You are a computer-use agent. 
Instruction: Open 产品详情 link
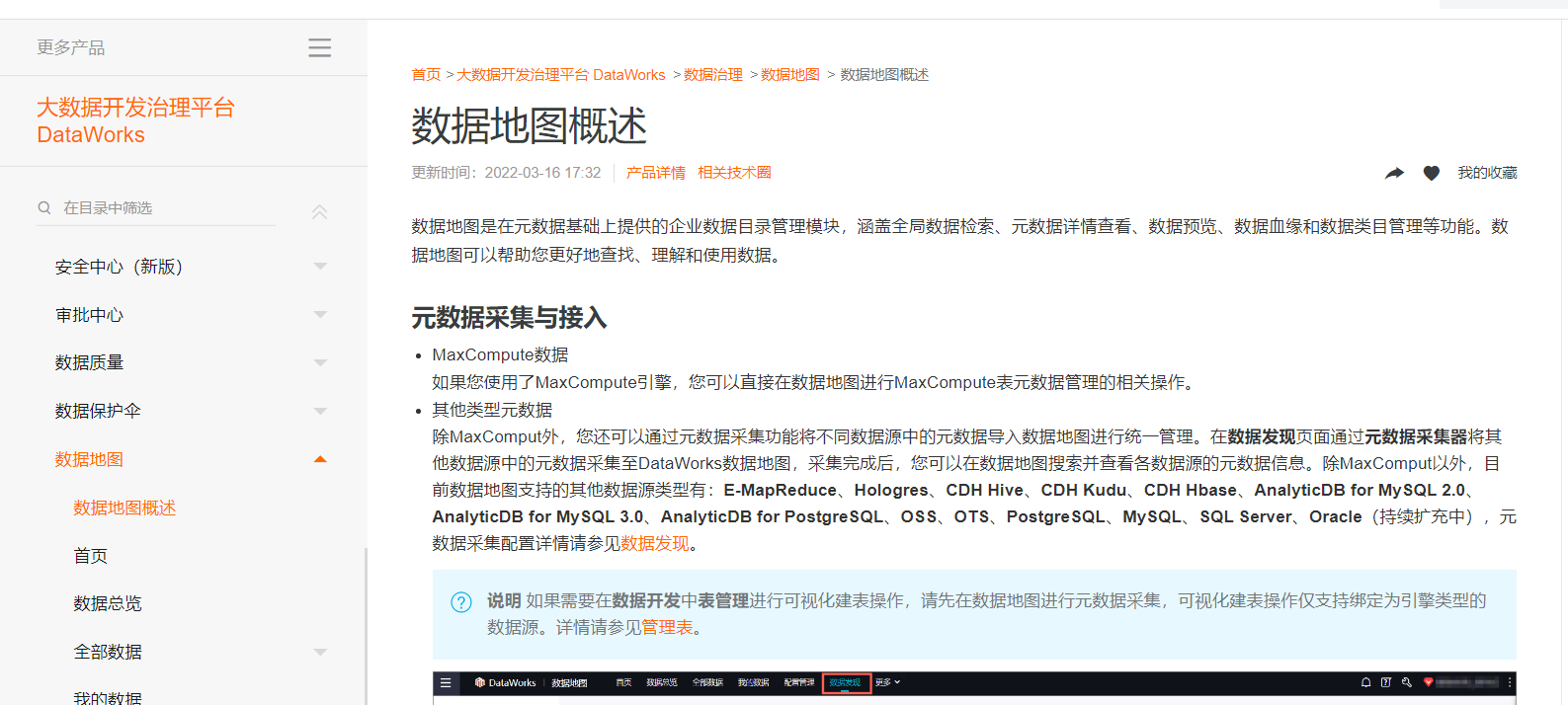click(x=656, y=173)
